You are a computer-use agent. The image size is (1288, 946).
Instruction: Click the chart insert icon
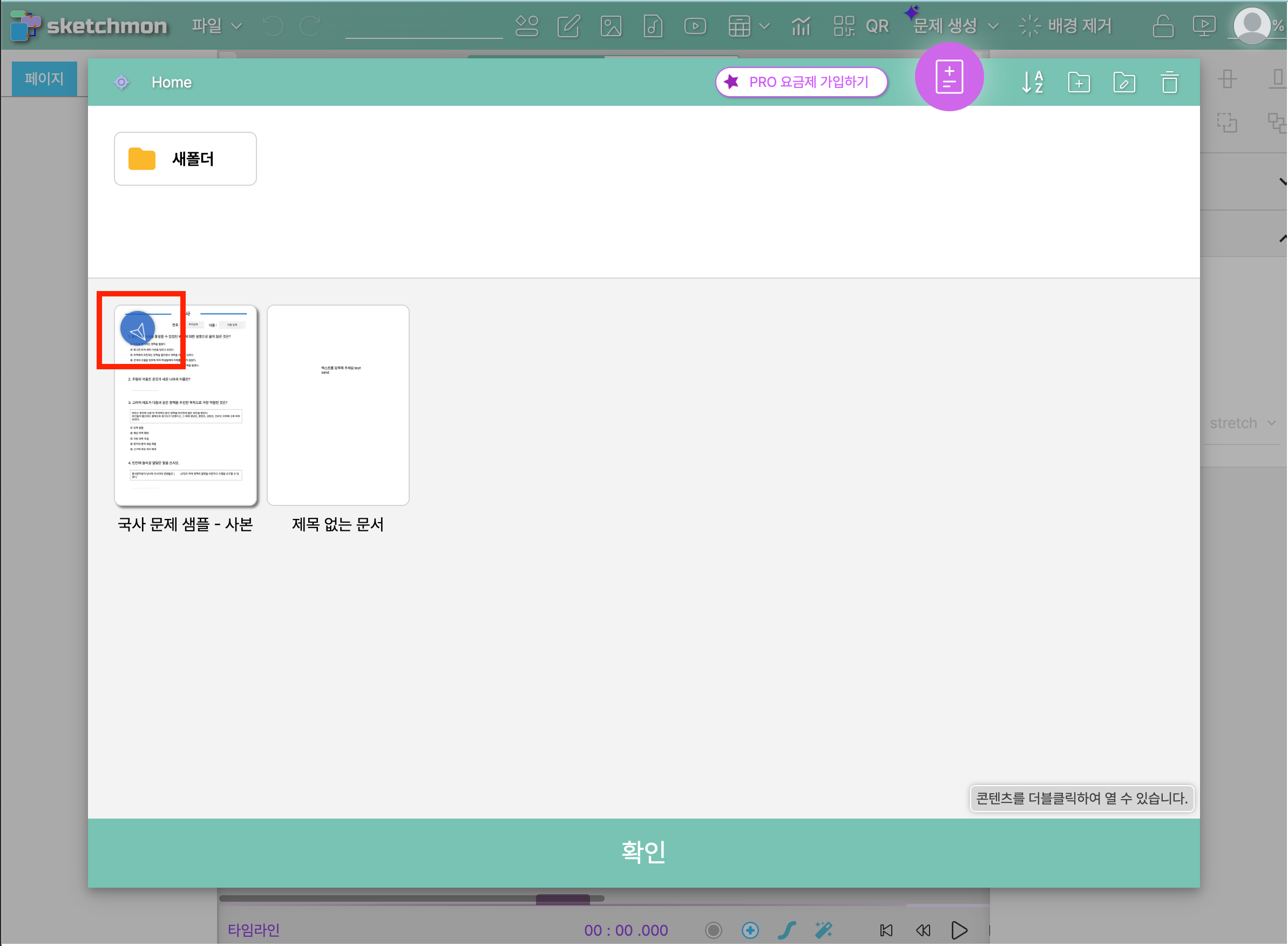[x=801, y=26]
